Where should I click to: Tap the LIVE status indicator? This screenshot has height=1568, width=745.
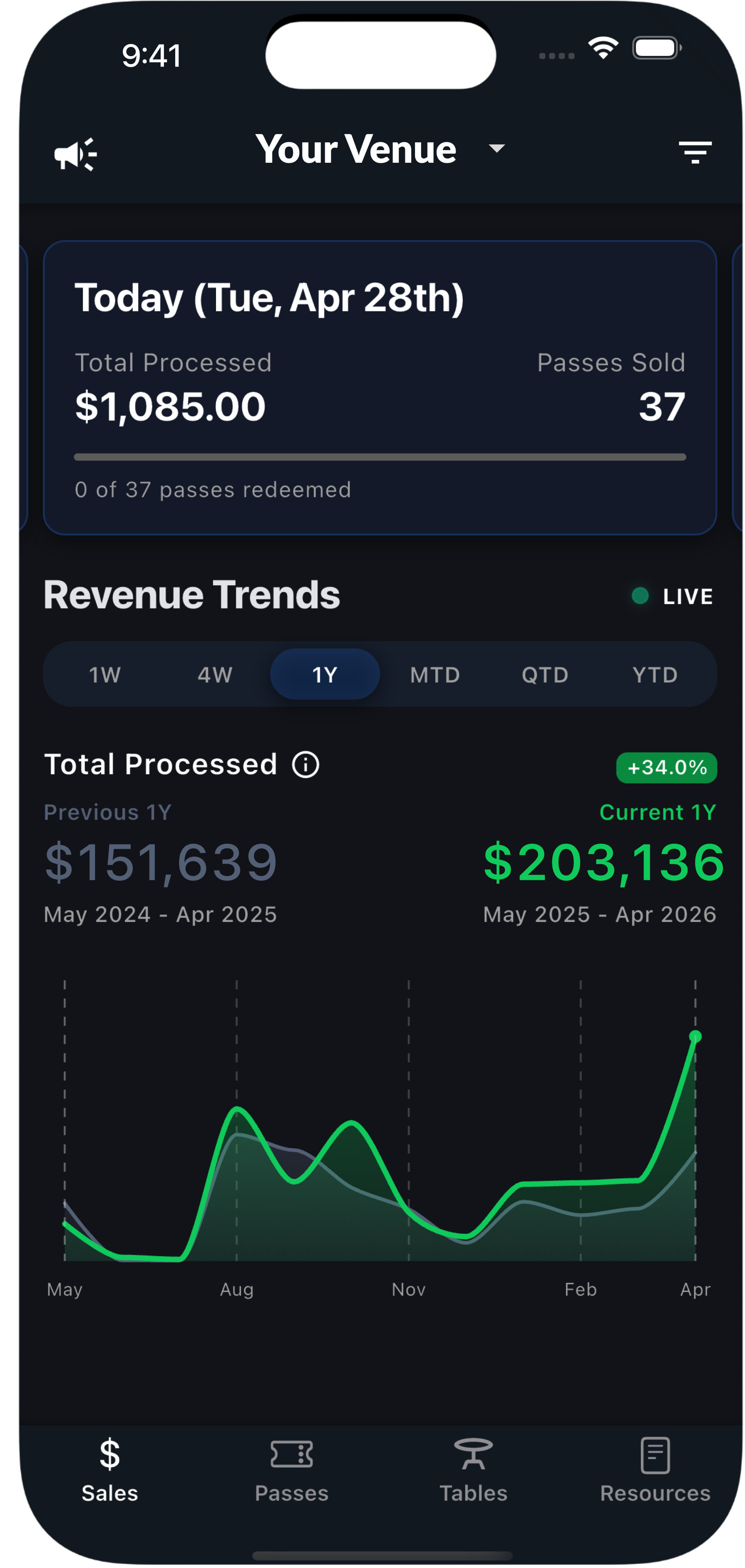tap(673, 596)
